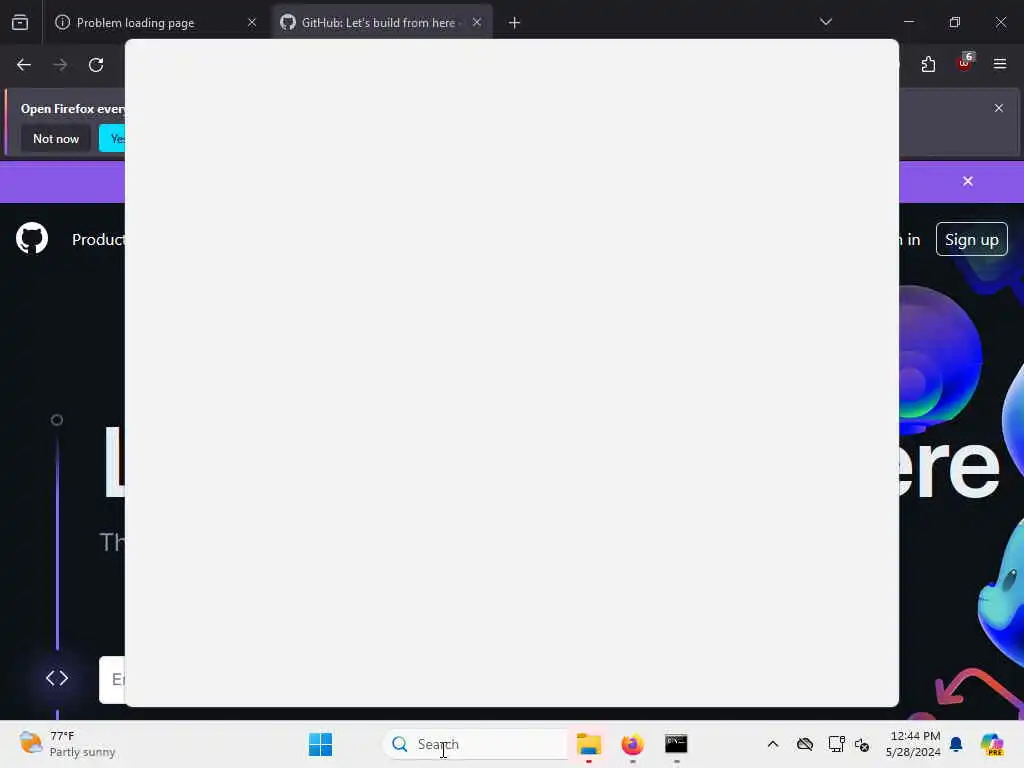1024x768 pixels.
Task: Open the clock showing 12:44 PM
Action: (913, 744)
